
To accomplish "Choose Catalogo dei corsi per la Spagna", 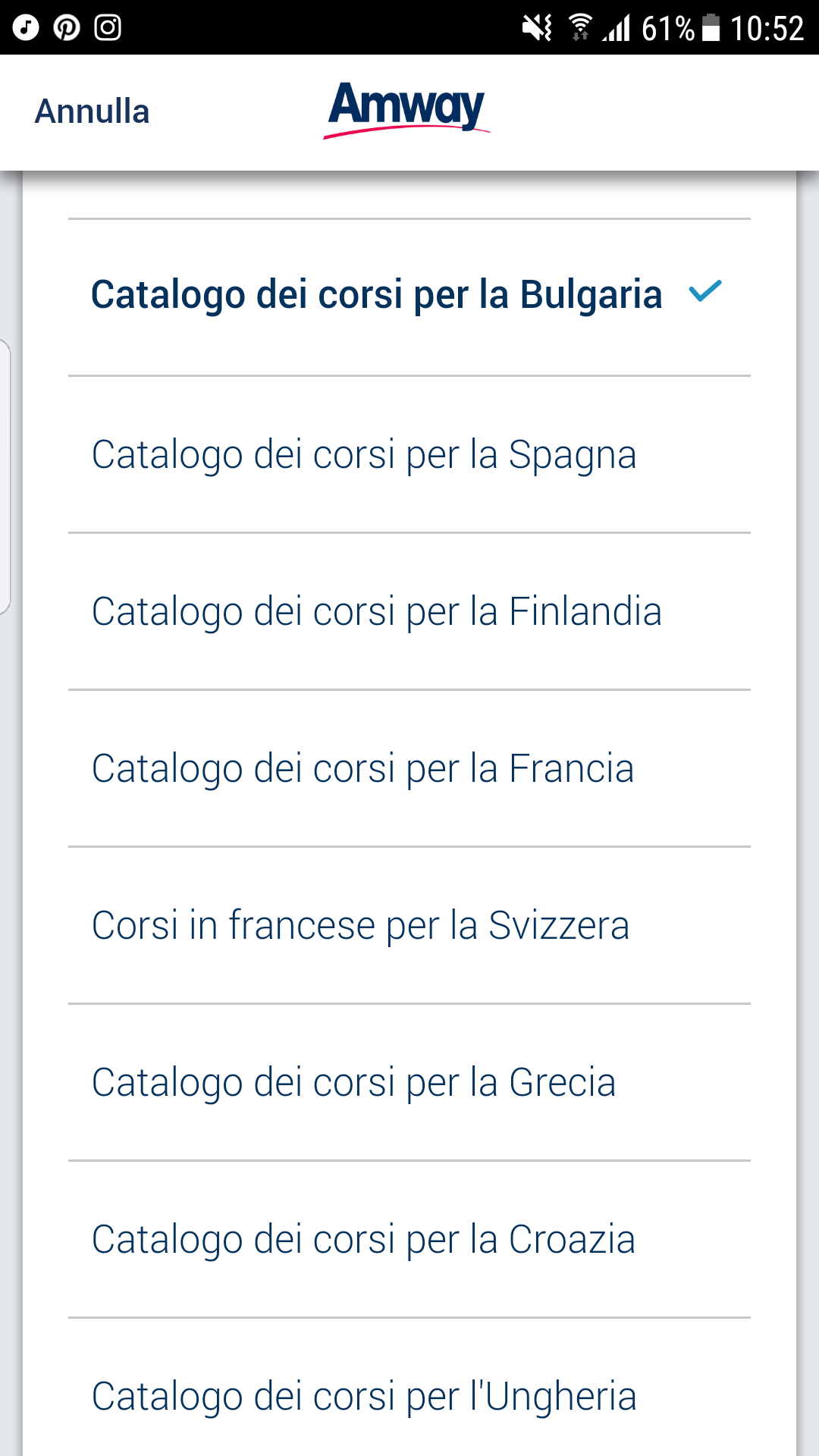I will [409, 454].
